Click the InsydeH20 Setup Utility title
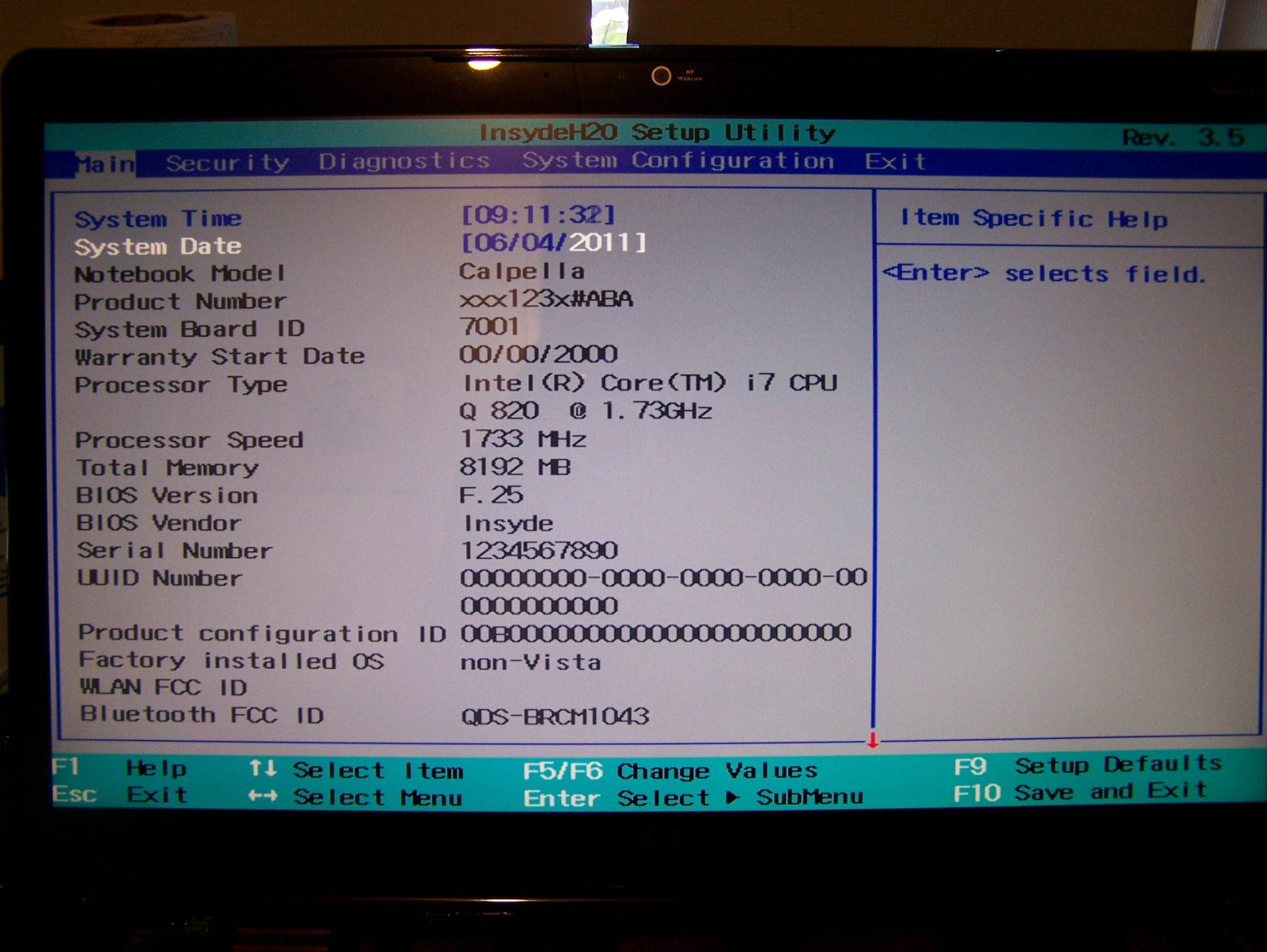The image size is (1267, 952). 657,133
